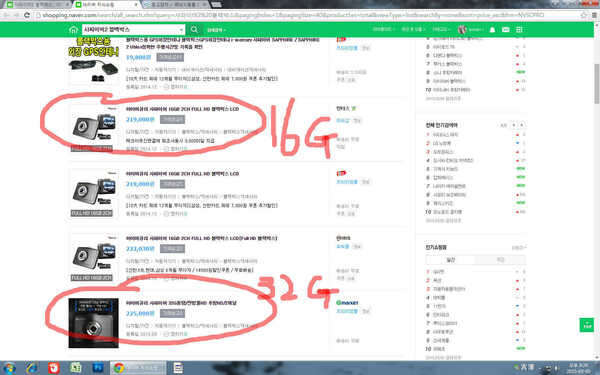Open the detailed search dropdown
Image resolution: width=600 pixels, height=375 pixels.
tap(216, 30)
